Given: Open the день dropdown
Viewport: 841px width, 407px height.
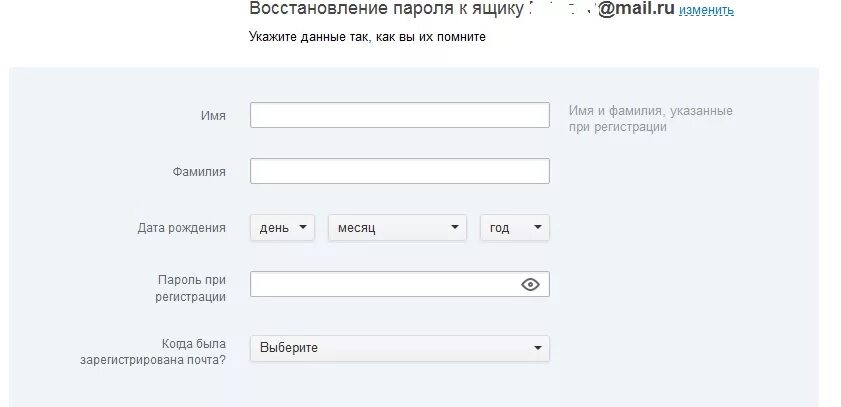Looking at the screenshot, I should pos(282,227).
